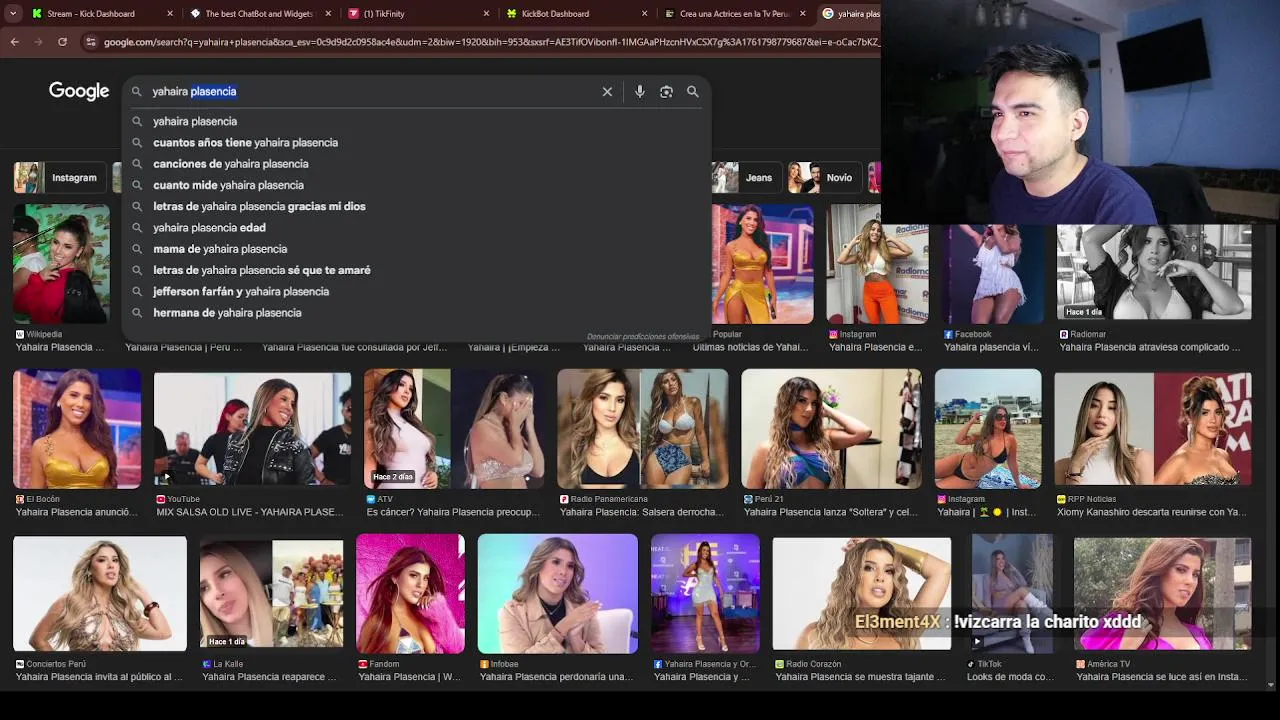Open Wikipedia image result thumbnail

point(61,264)
